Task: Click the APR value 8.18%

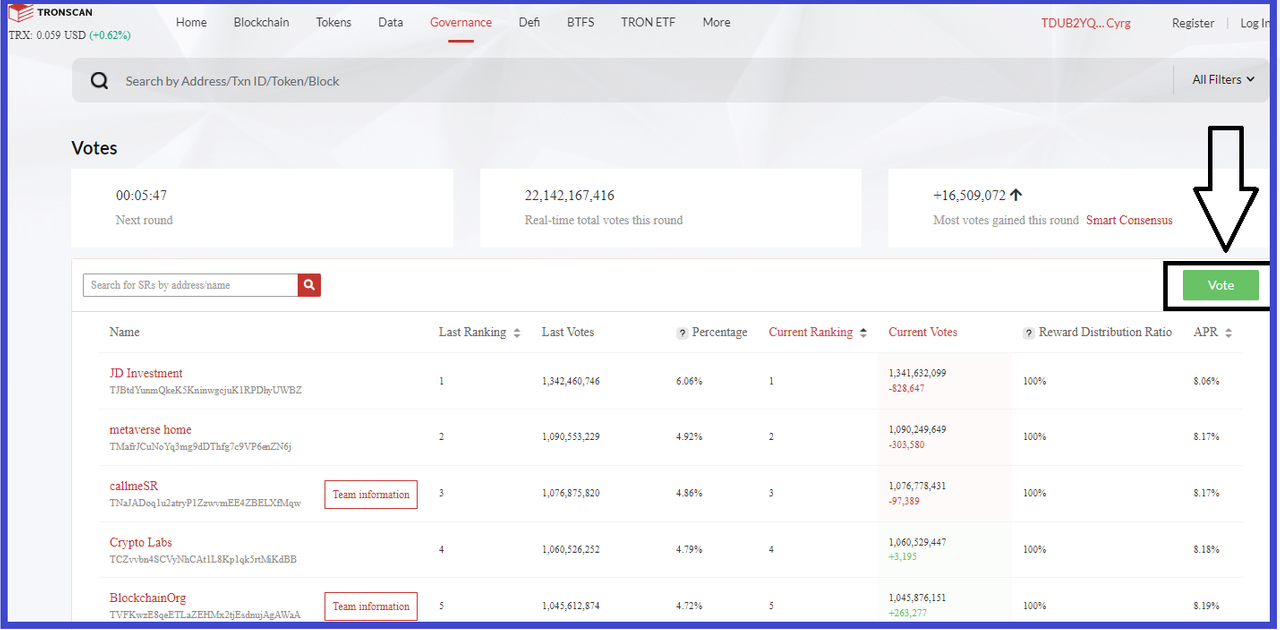Action: click(1207, 549)
